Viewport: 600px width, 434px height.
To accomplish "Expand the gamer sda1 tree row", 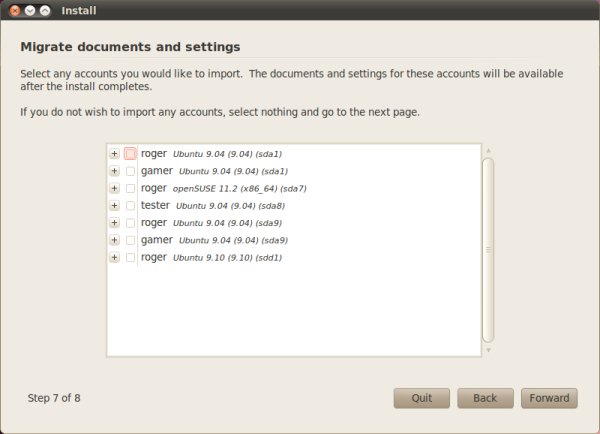I will coord(114,171).
